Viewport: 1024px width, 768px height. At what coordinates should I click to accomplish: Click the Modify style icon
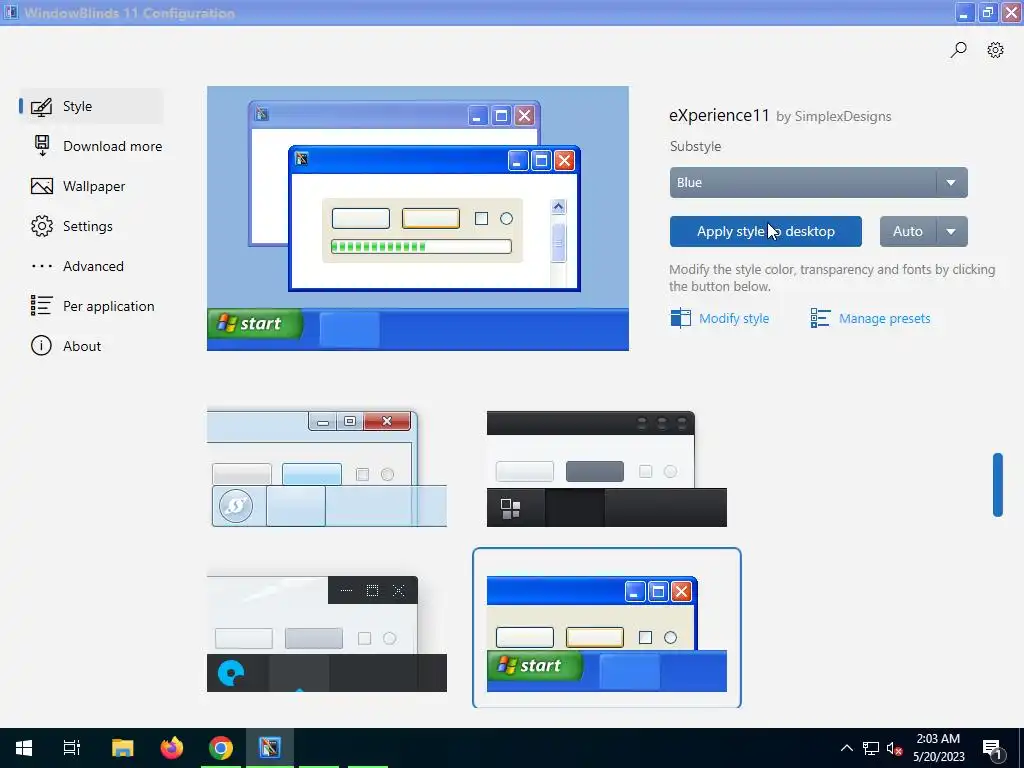tap(680, 318)
